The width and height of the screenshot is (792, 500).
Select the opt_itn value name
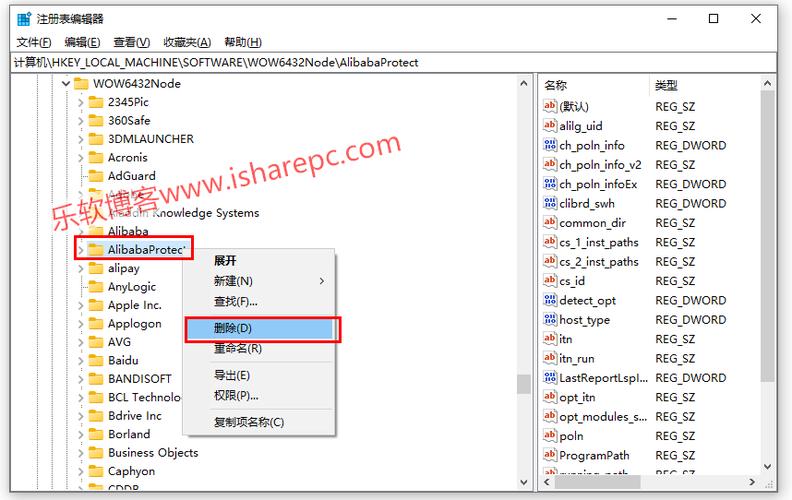pos(577,397)
